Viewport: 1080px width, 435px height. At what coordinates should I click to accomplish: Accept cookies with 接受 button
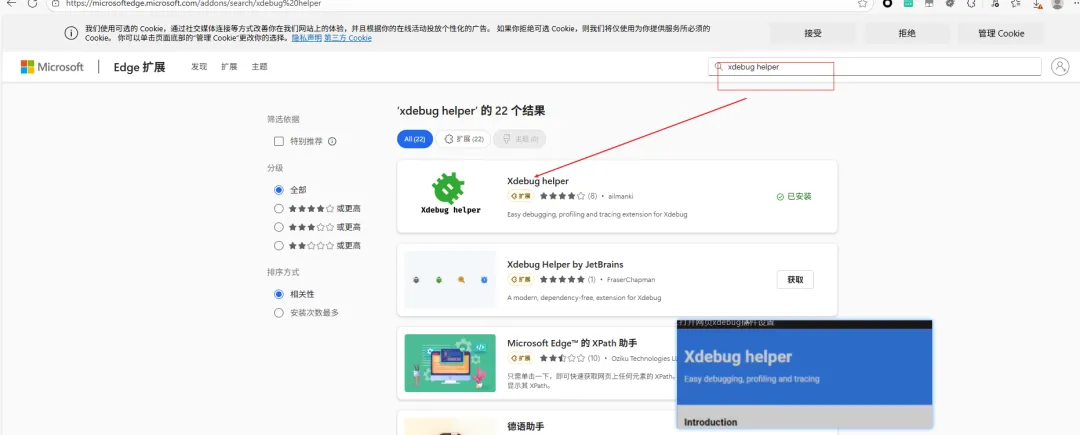point(813,33)
